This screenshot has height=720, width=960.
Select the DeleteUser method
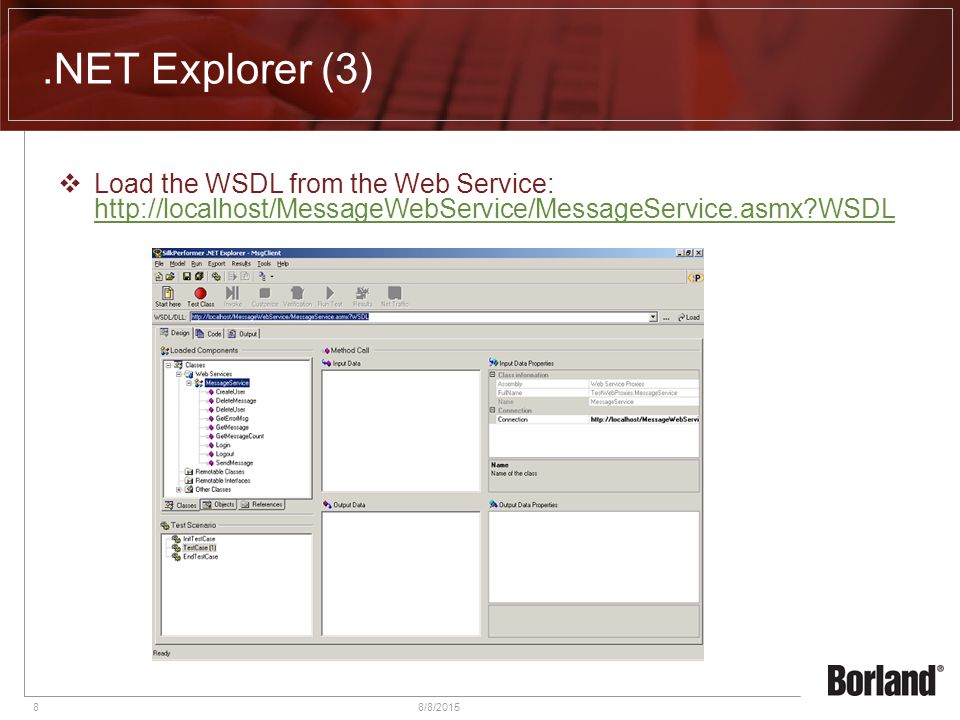click(x=230, y=410)
